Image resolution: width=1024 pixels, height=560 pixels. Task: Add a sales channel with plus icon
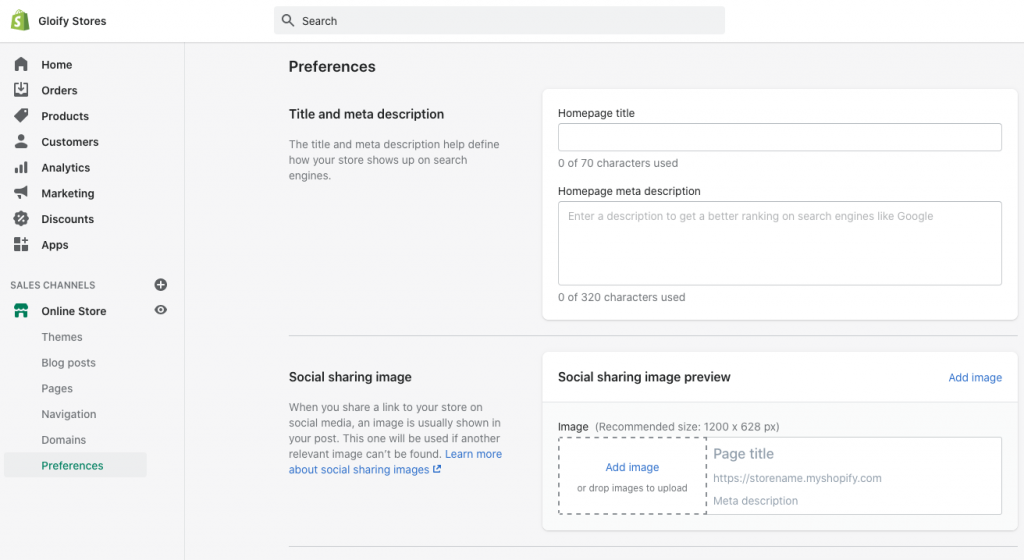pos(161,285)
